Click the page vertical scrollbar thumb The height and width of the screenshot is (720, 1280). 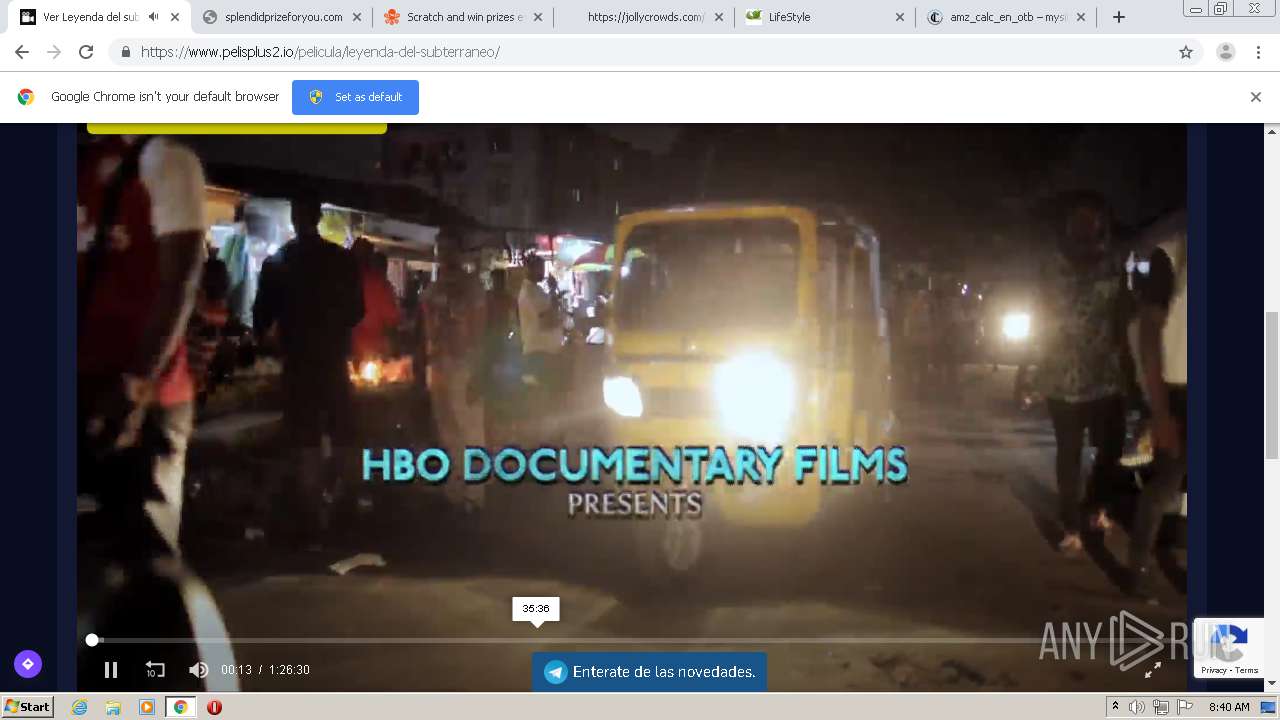pos(1272,385)
